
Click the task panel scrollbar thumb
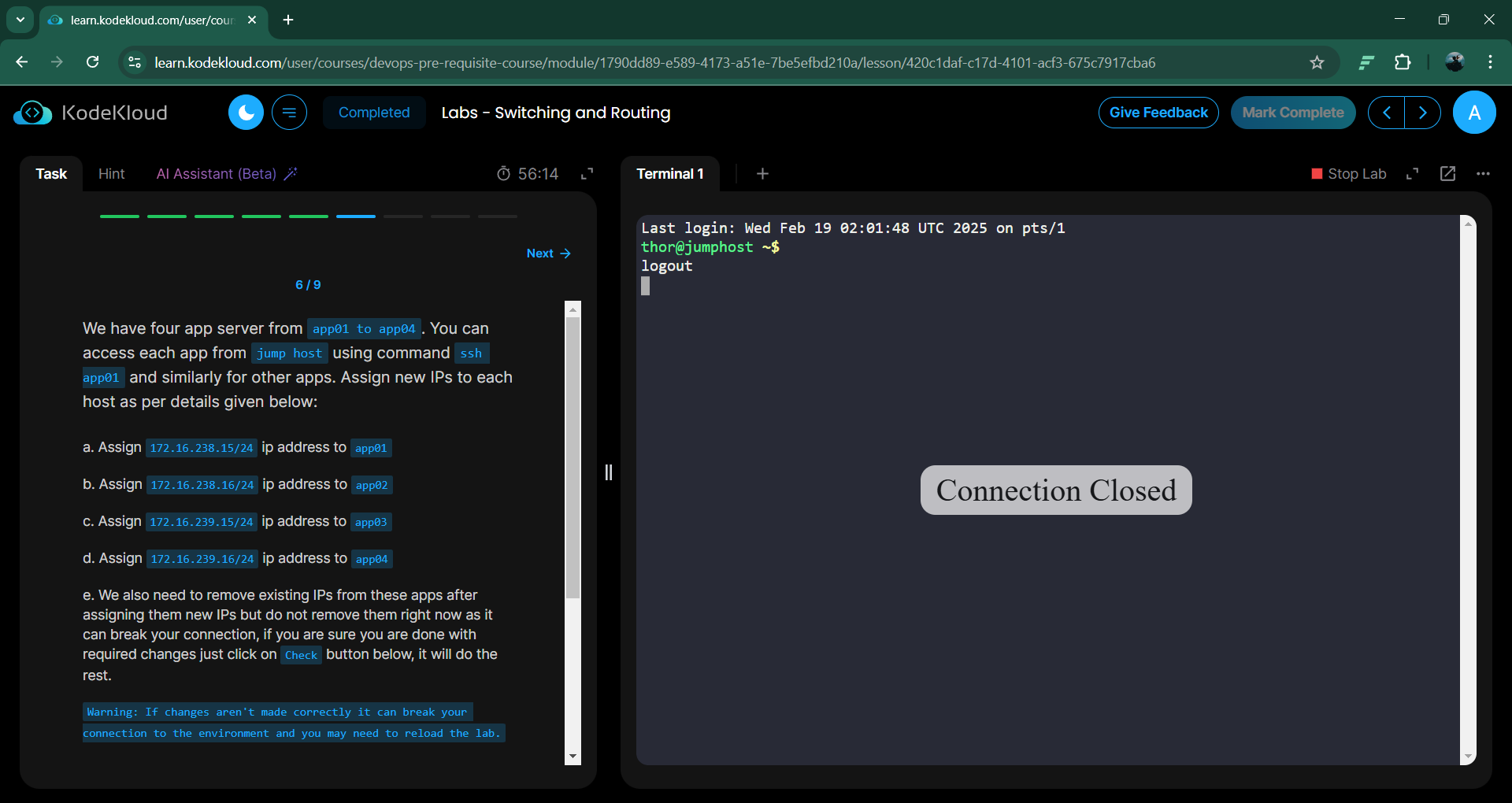[x=573, y=457]
